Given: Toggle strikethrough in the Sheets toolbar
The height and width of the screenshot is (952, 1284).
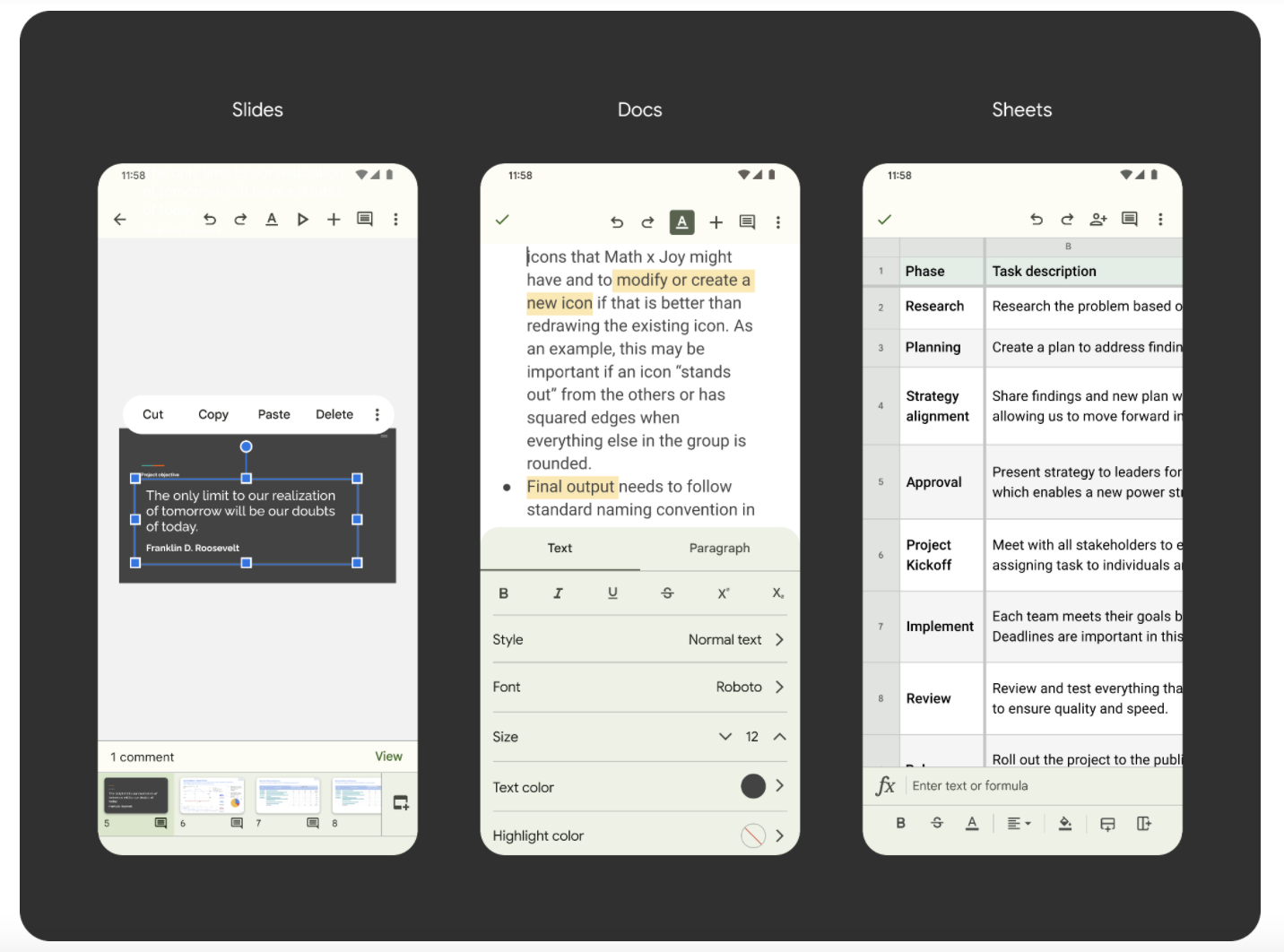Looking at the screenshot, I should (x=937, y=822).
